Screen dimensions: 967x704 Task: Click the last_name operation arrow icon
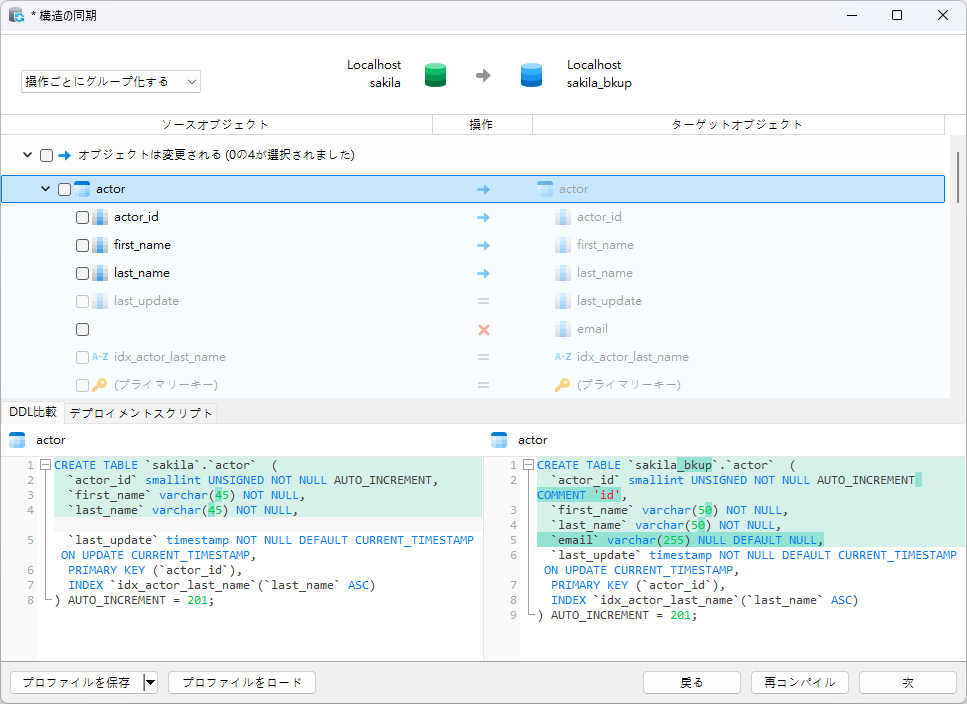[484, 273]
